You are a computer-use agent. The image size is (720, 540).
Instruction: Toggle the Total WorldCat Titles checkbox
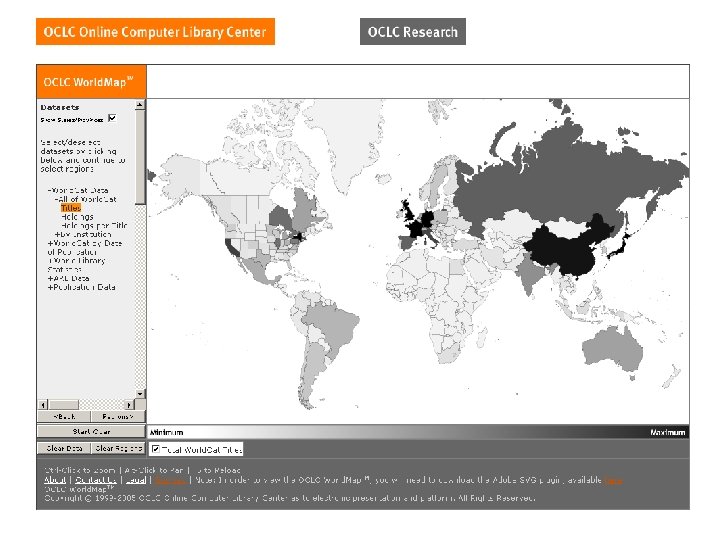(x=156, y=449)
